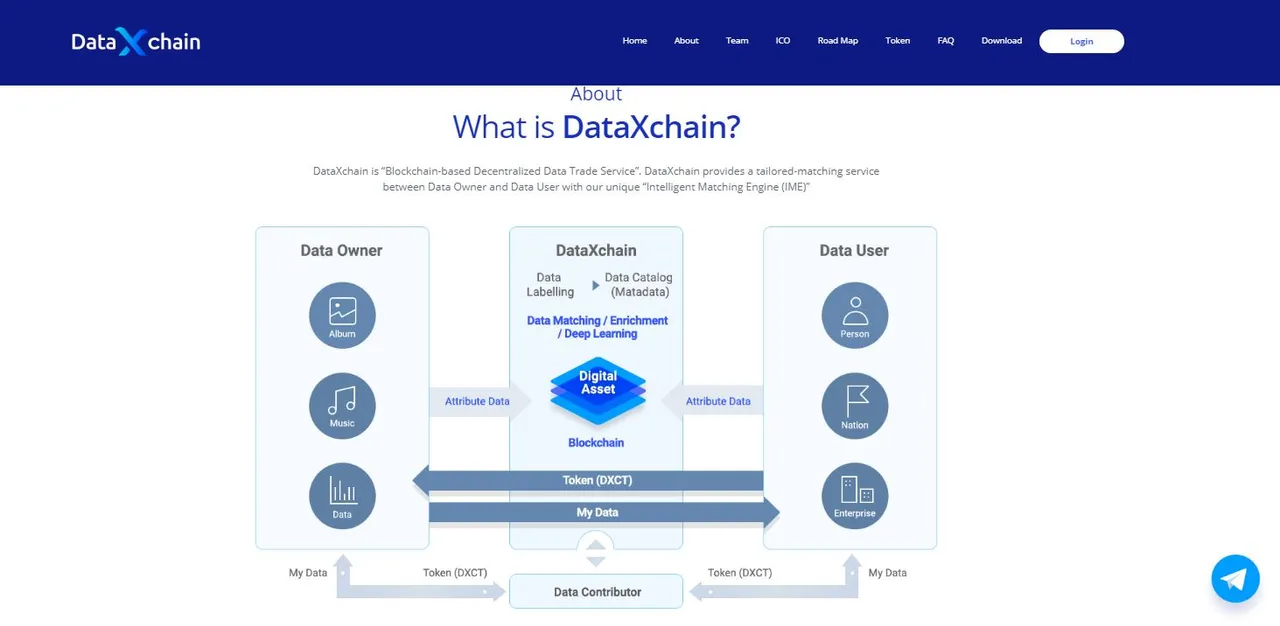Click the up-down arrows above Data Contributor

coord(596,552)
